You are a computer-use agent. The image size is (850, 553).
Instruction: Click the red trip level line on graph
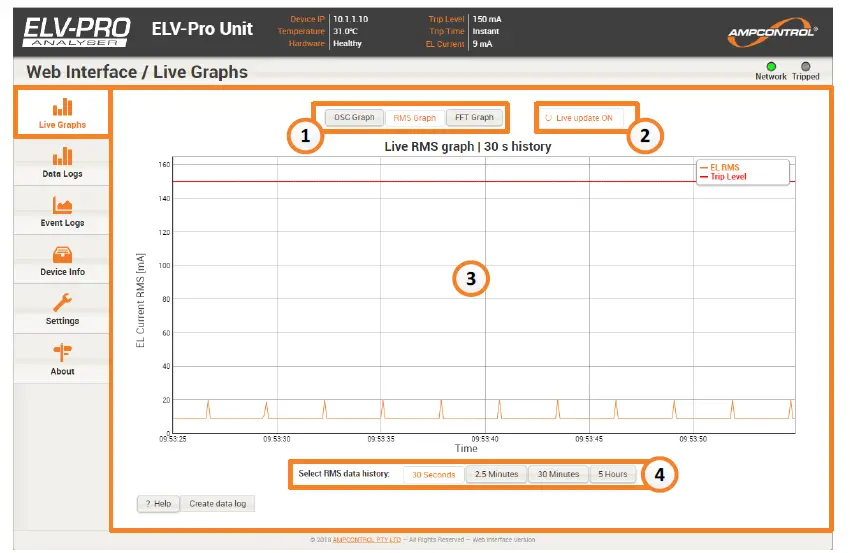(x=434, y=182)
